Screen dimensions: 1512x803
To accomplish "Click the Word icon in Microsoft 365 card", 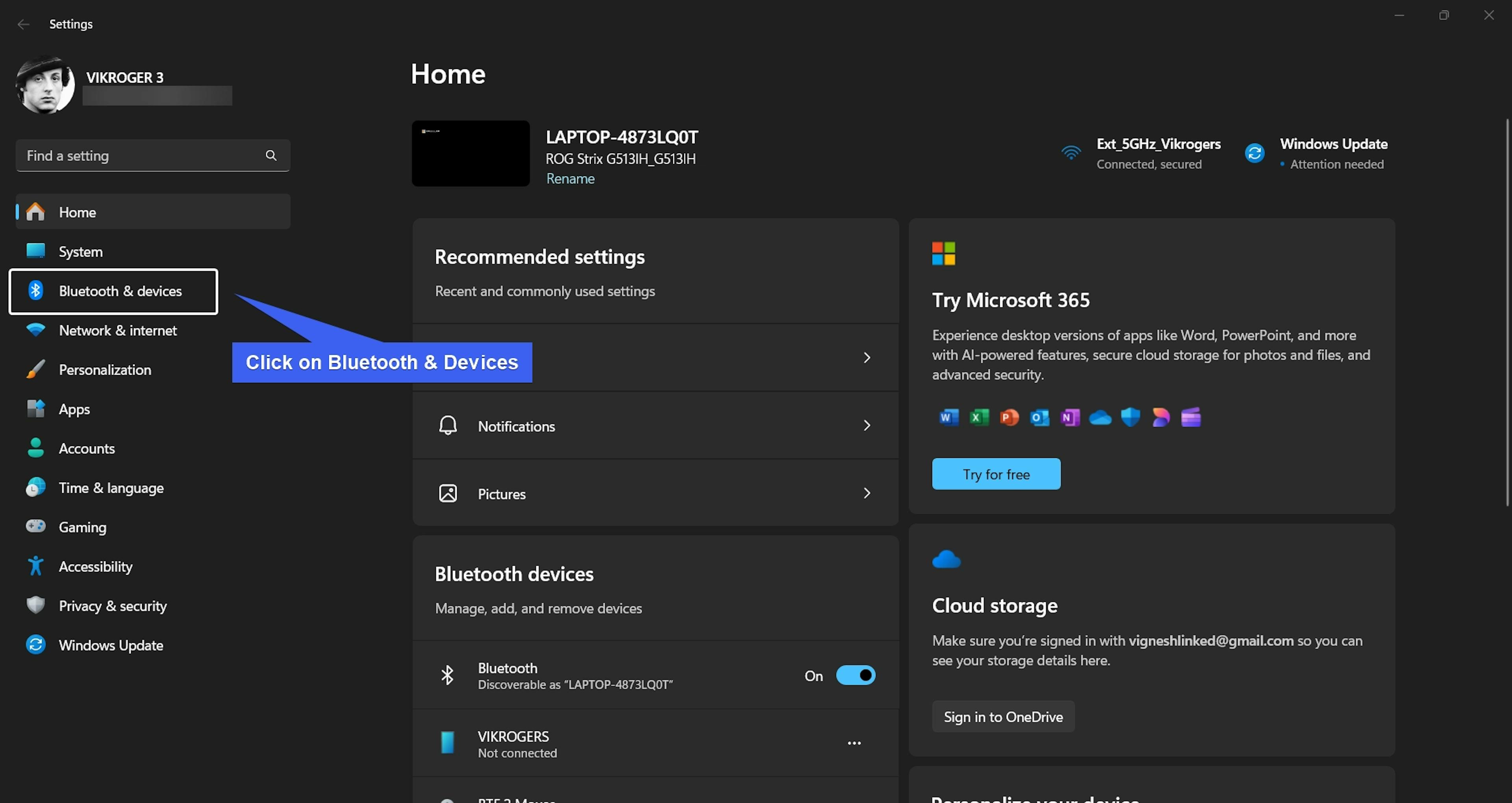I will coord(949,417).
